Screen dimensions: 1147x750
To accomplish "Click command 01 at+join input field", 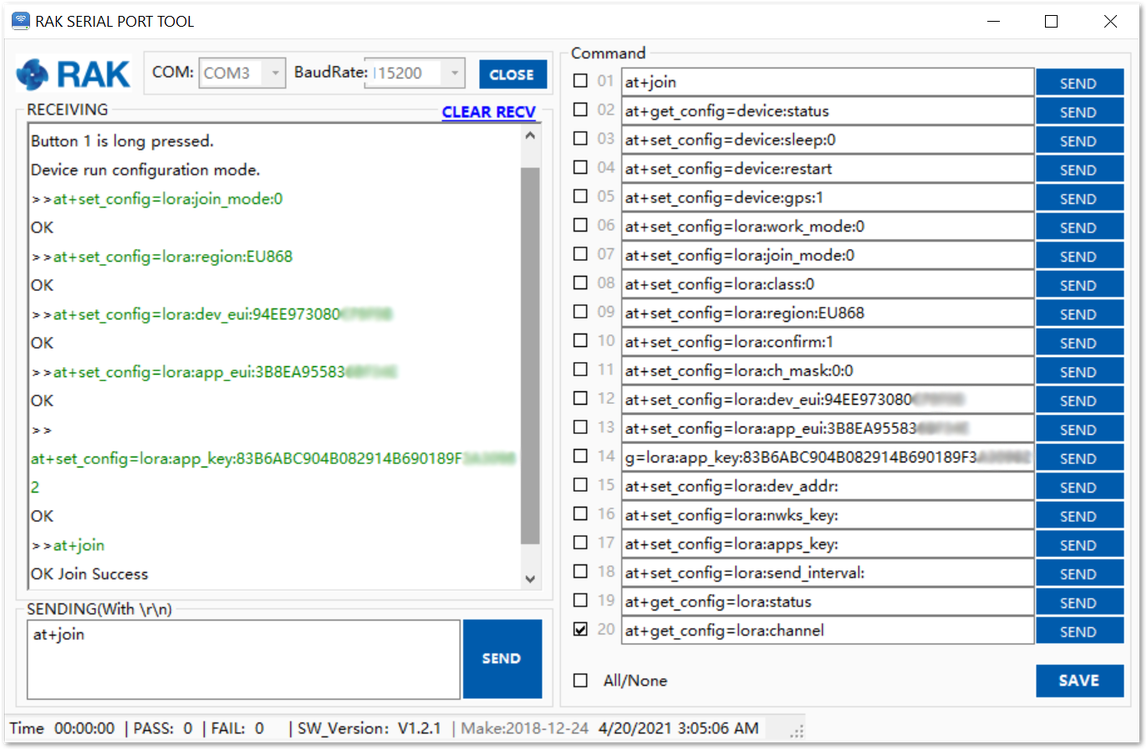I will click(827, 82).
